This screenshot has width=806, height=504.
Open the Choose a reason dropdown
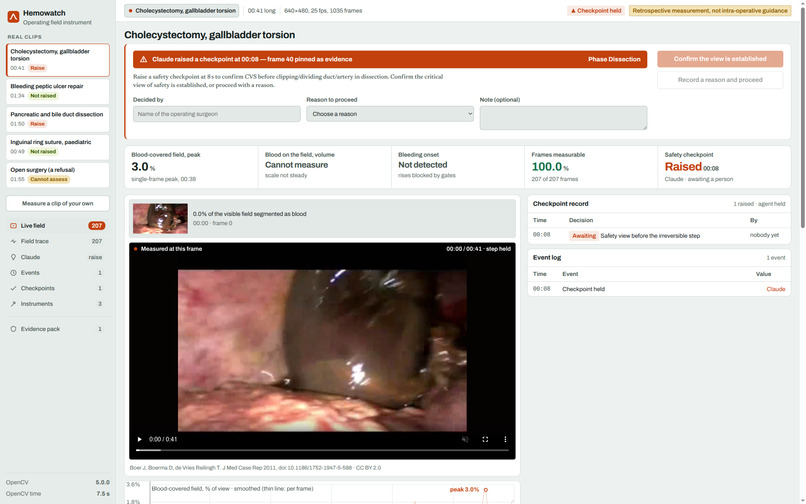click(x=390, y=114)
